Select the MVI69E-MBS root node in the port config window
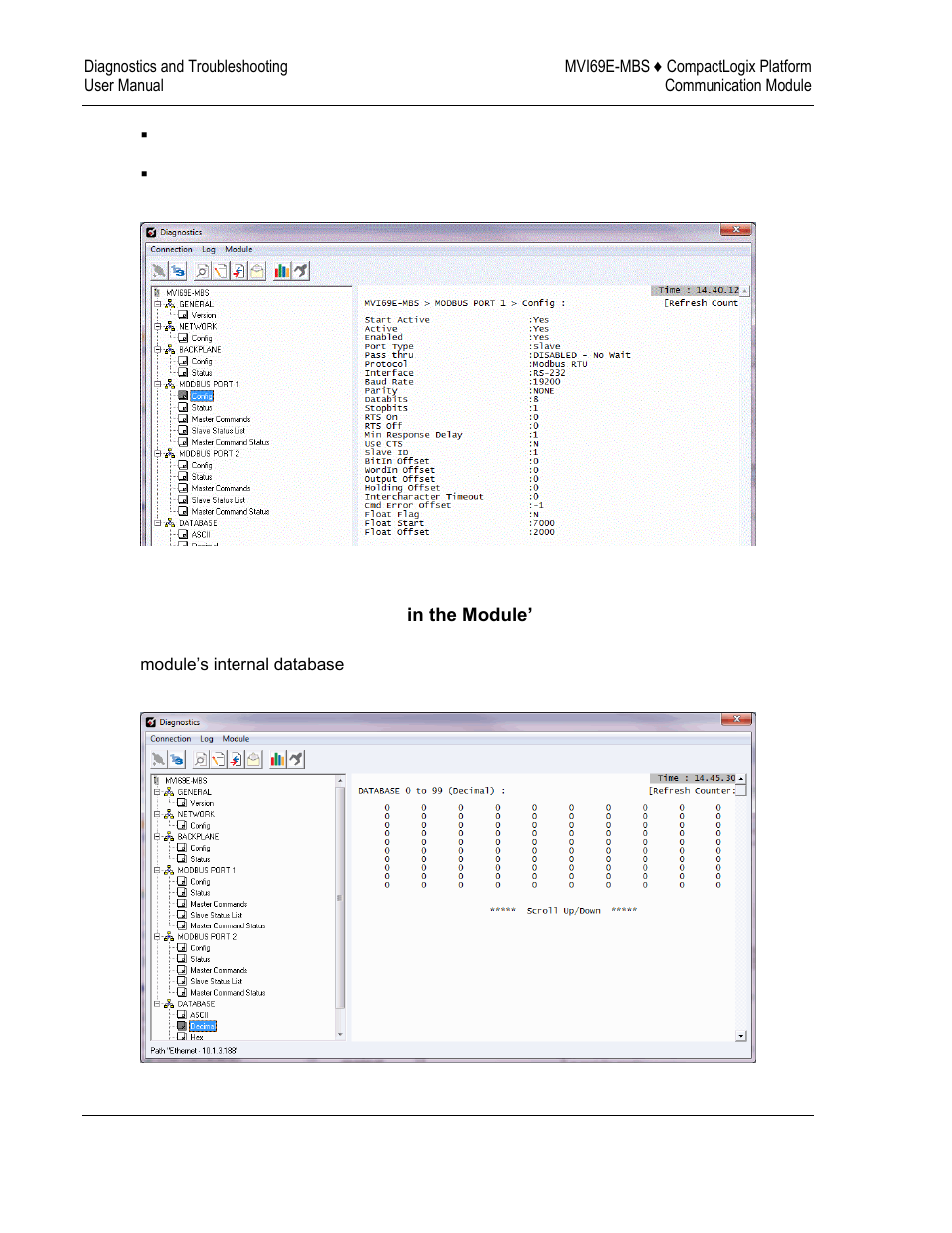 pyautogui.click(x=188, y=293)
